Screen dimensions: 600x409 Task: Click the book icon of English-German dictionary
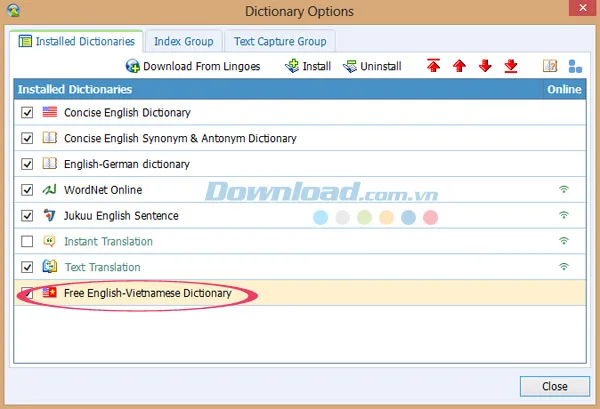pyautogui.click(x=50, y=163)
